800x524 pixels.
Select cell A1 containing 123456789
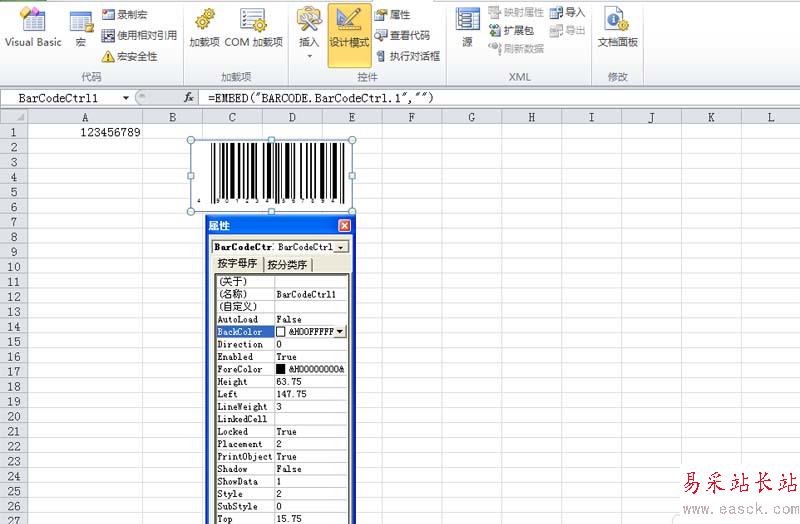coord(85,132)
